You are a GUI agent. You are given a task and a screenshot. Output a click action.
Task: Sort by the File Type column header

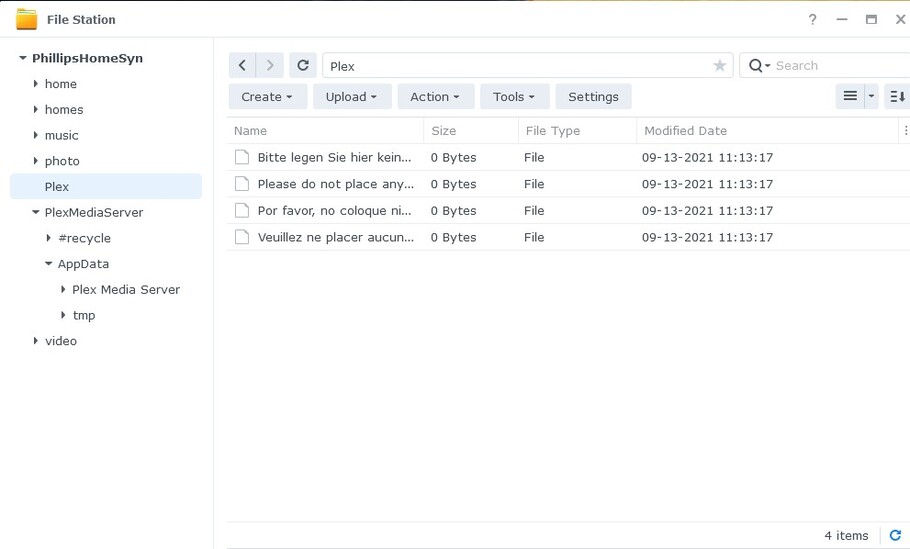point(577,131)
